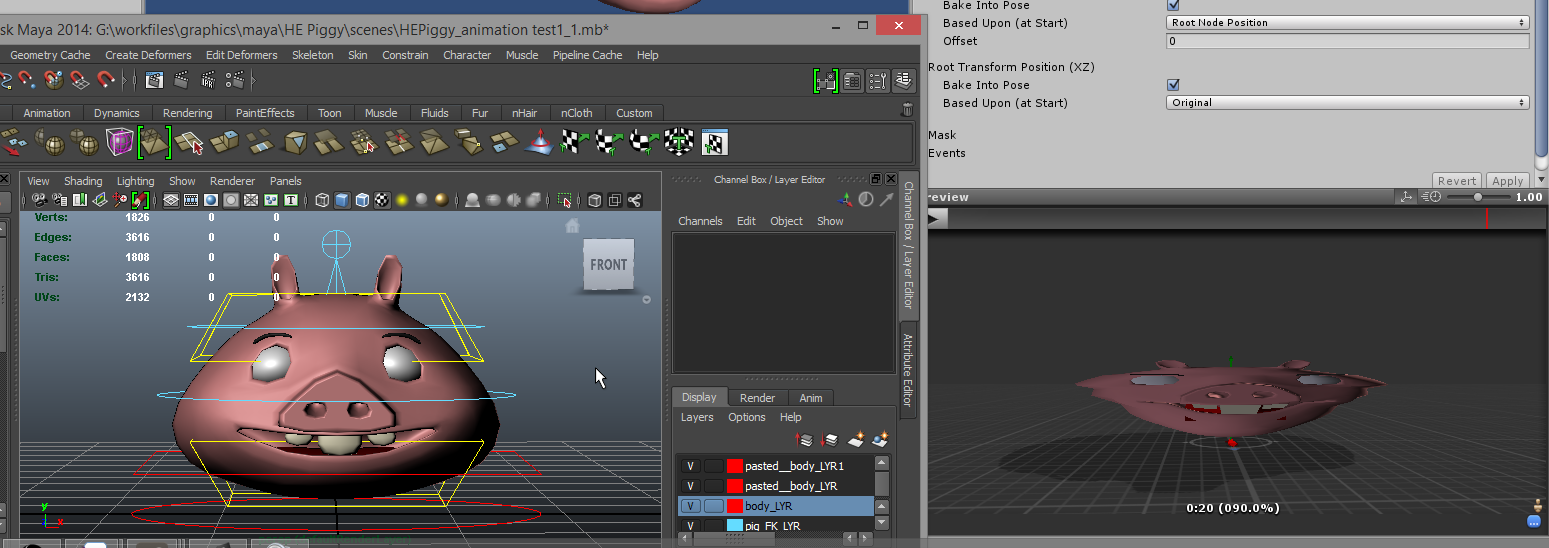Image resolution: width=1549 pixels, height=548 pixels.
Task: Click the FRONT ViewCube face
Action: coord(609,265)
